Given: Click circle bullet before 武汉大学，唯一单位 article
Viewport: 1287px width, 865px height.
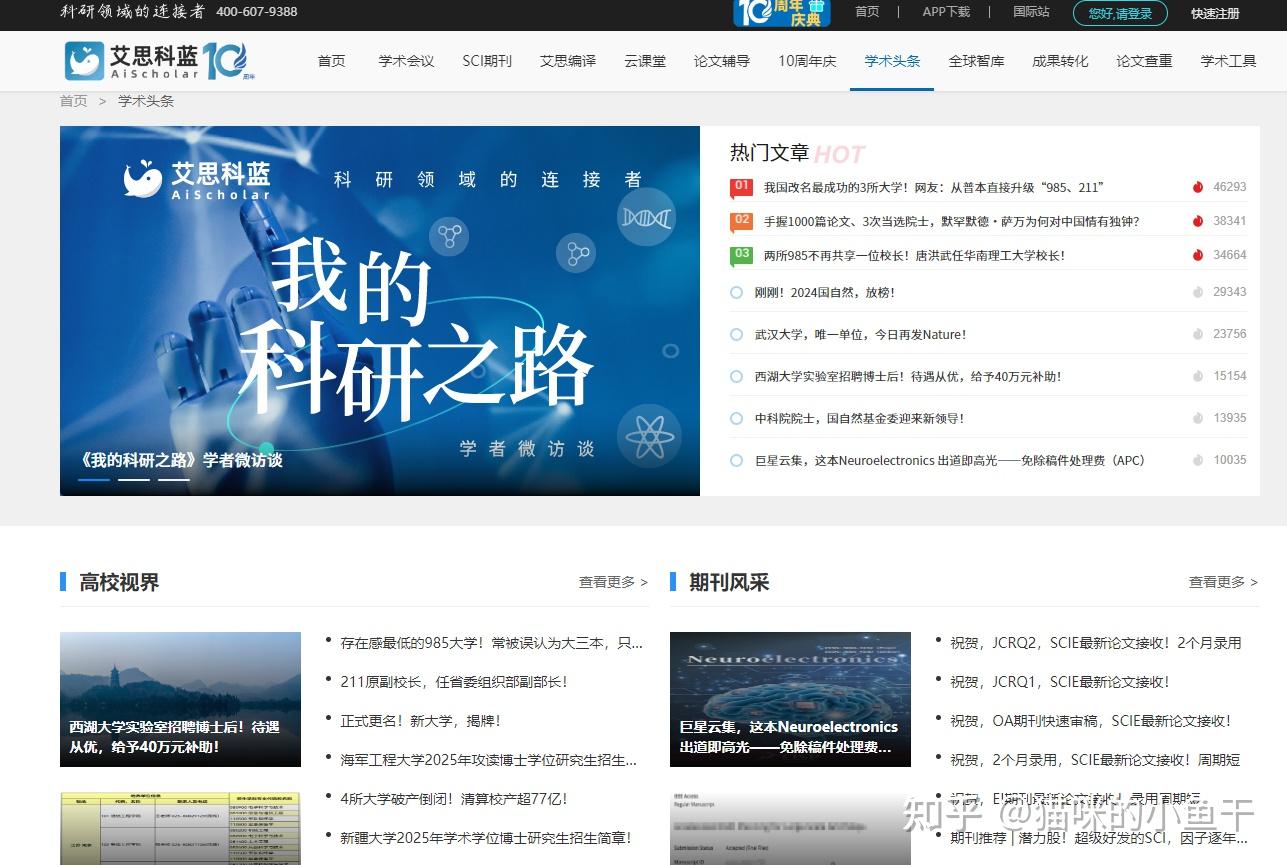Looking at the screenshot, I should [x=737, y=335].
